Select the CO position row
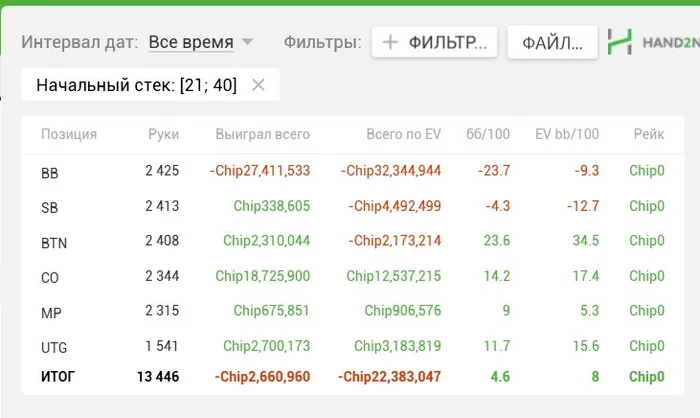 tap(50, 277)
